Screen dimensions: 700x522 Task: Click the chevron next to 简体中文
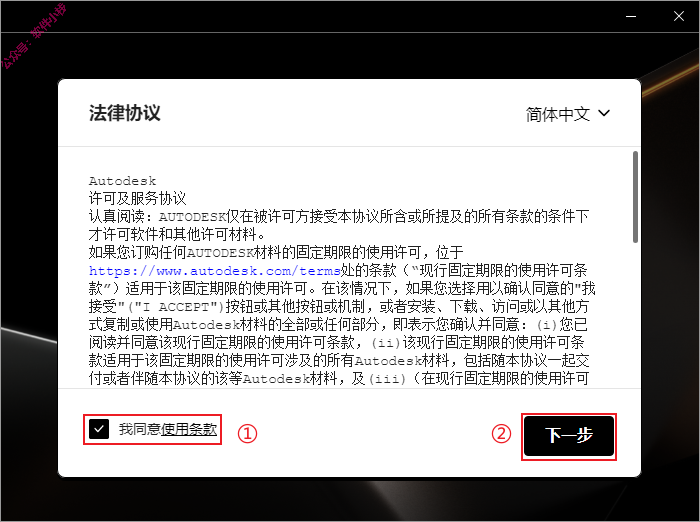point(604,113)
